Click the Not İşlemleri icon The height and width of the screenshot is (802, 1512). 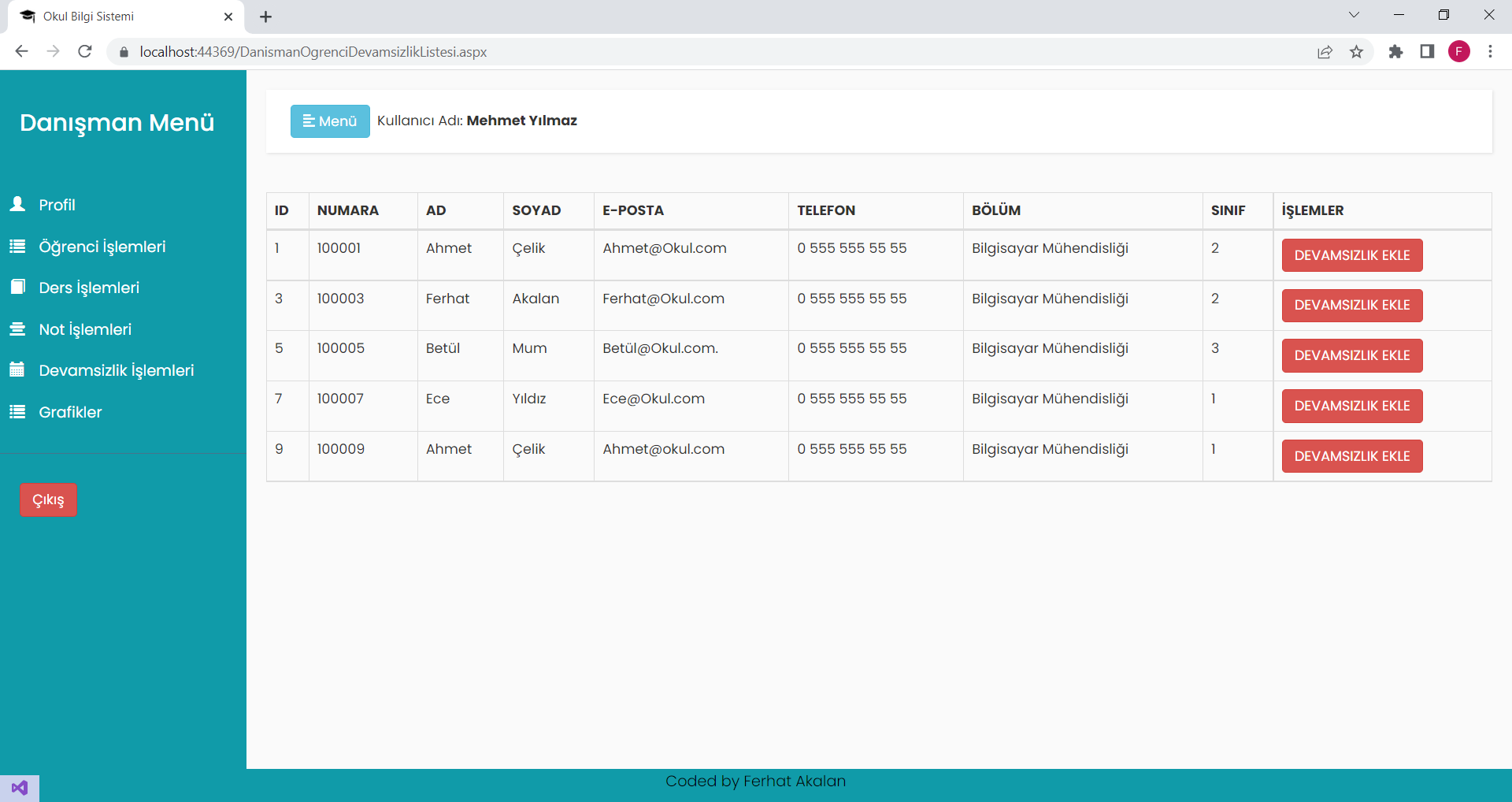(17, 329)
